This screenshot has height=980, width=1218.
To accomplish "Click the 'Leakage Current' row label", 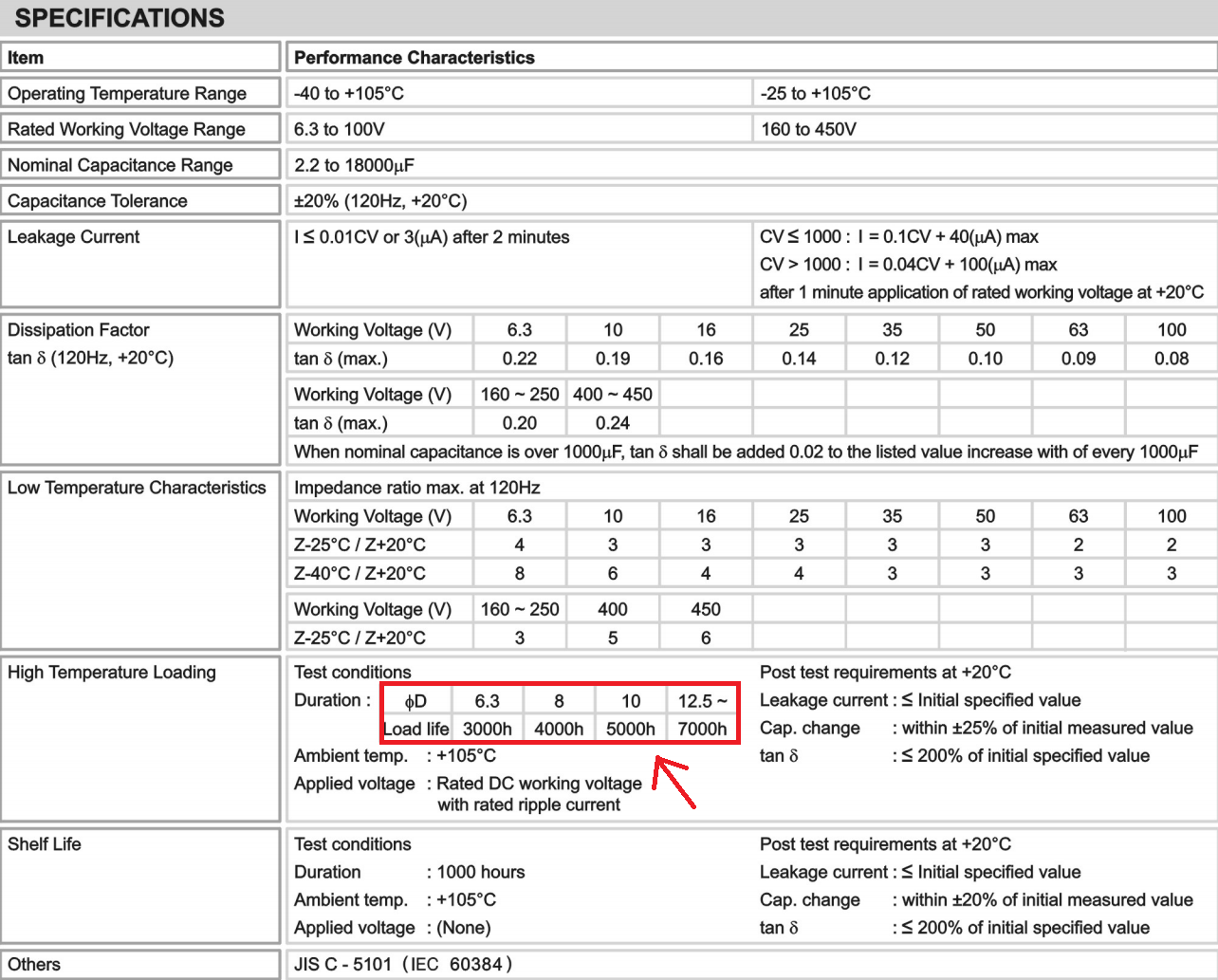I will 73,237.
